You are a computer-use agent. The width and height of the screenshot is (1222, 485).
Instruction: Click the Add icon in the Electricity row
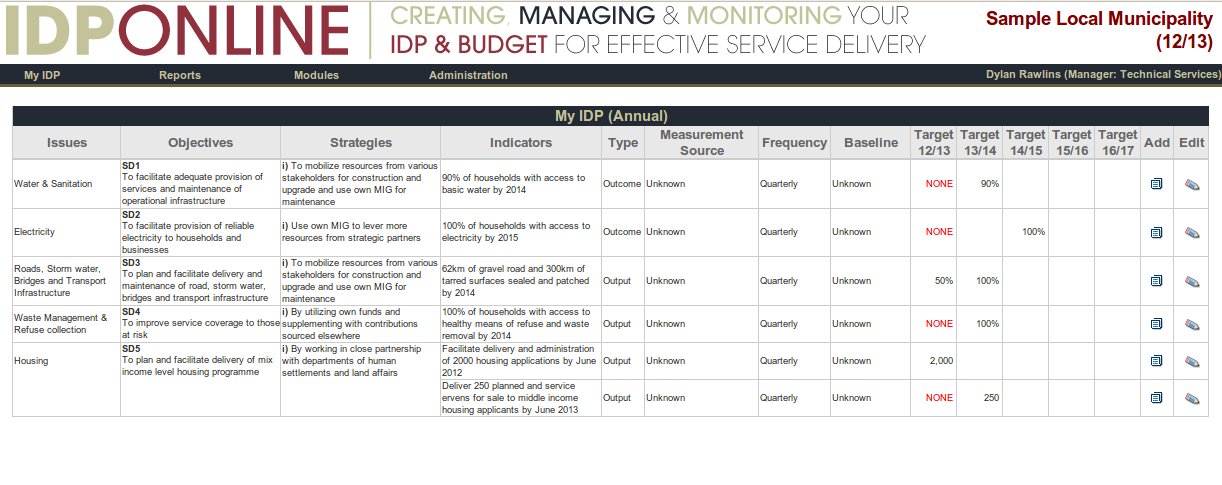(x=1156, y=232)
